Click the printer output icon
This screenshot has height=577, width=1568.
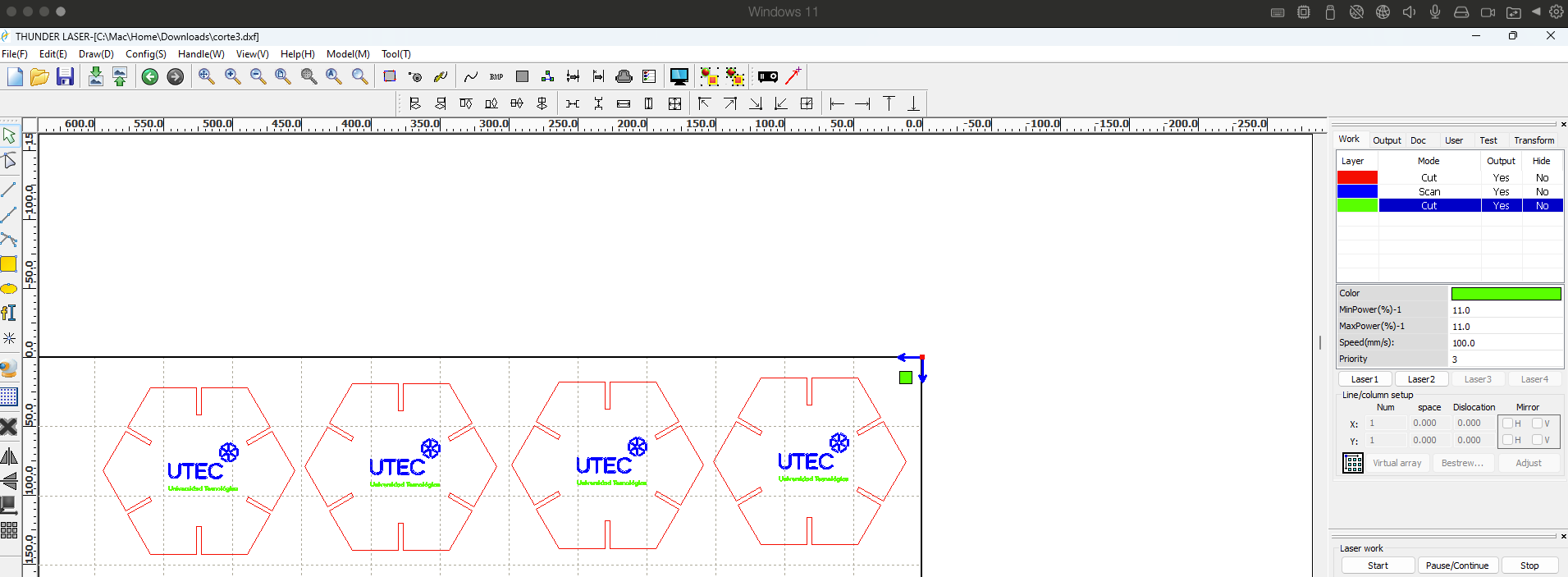point(624,76)
